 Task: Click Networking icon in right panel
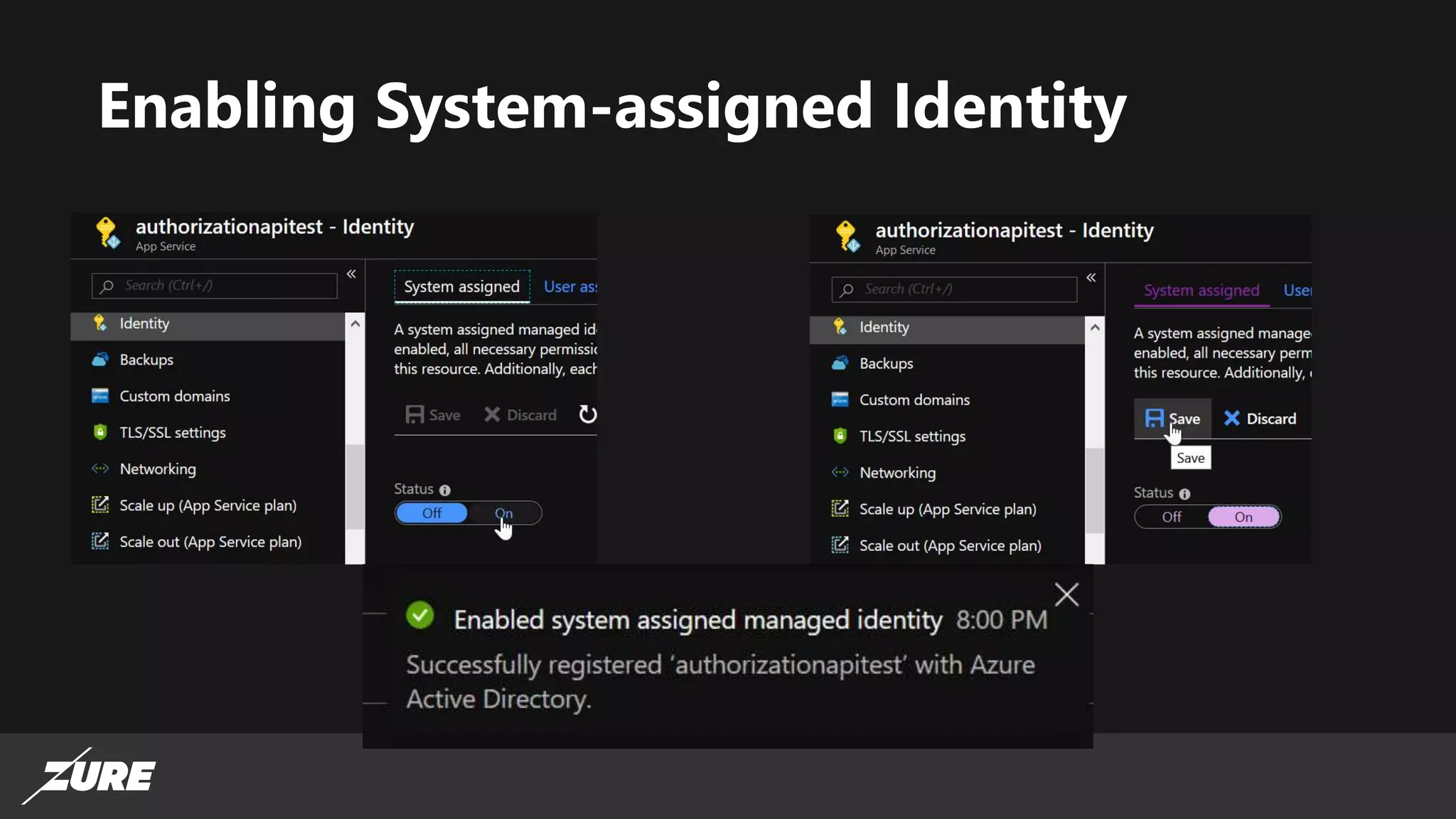(x=840, y=472)
